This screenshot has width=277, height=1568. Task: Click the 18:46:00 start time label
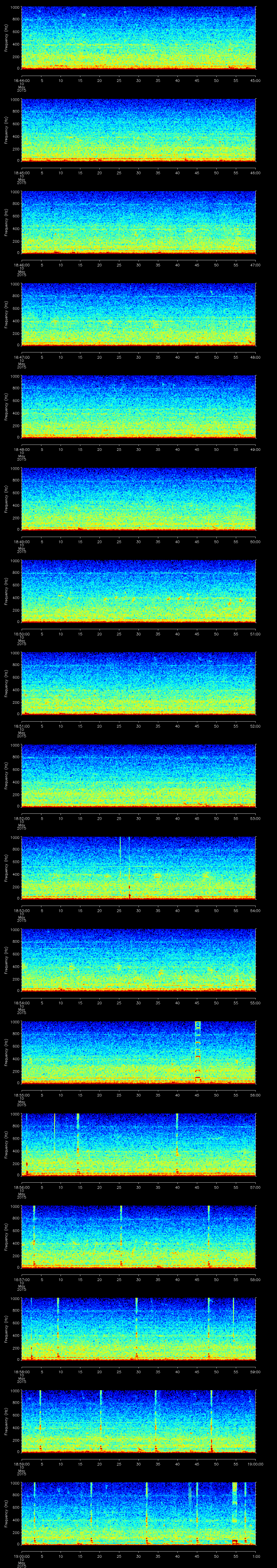pos(22,265)
